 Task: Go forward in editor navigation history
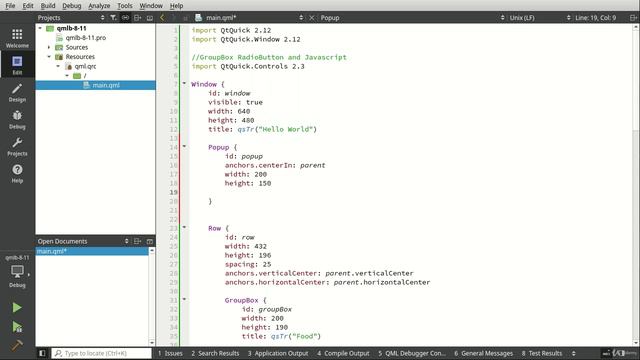[174, 18]
